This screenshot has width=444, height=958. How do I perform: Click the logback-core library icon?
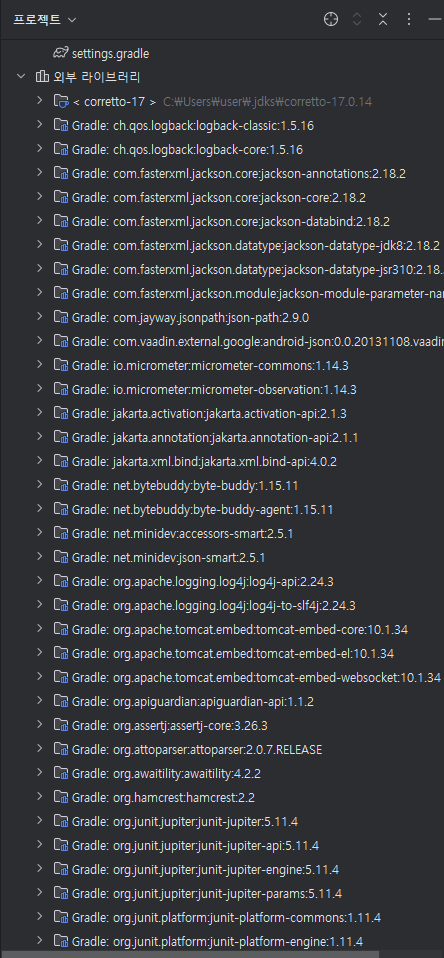point(60,149)
